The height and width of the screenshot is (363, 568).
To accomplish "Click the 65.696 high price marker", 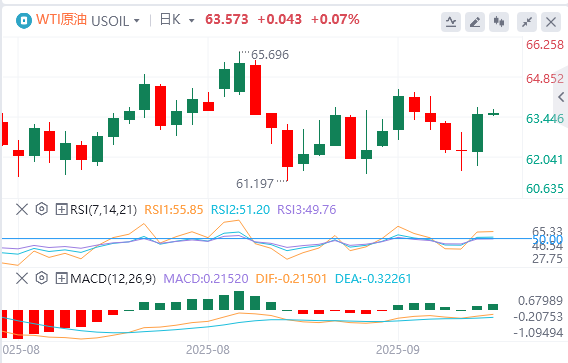I will coord(270,55).
